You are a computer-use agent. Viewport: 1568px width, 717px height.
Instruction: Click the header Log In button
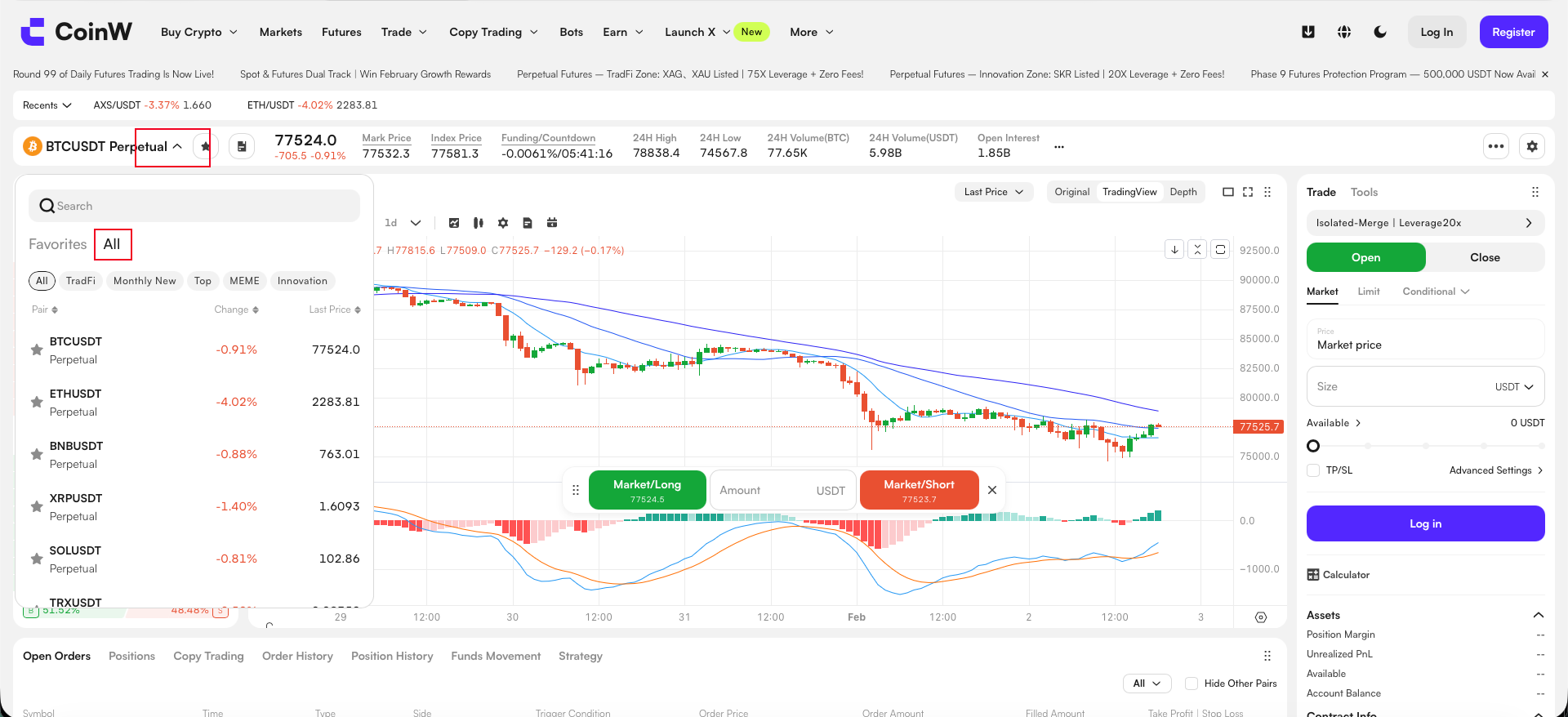tap(1437, 32)
